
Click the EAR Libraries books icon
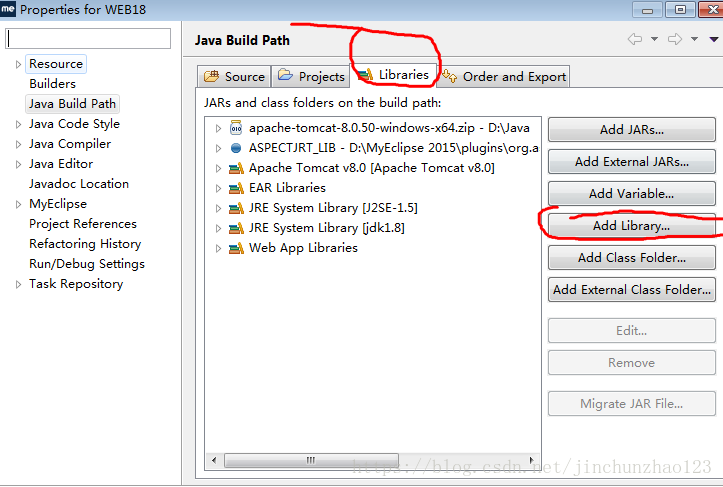point(236,188)
